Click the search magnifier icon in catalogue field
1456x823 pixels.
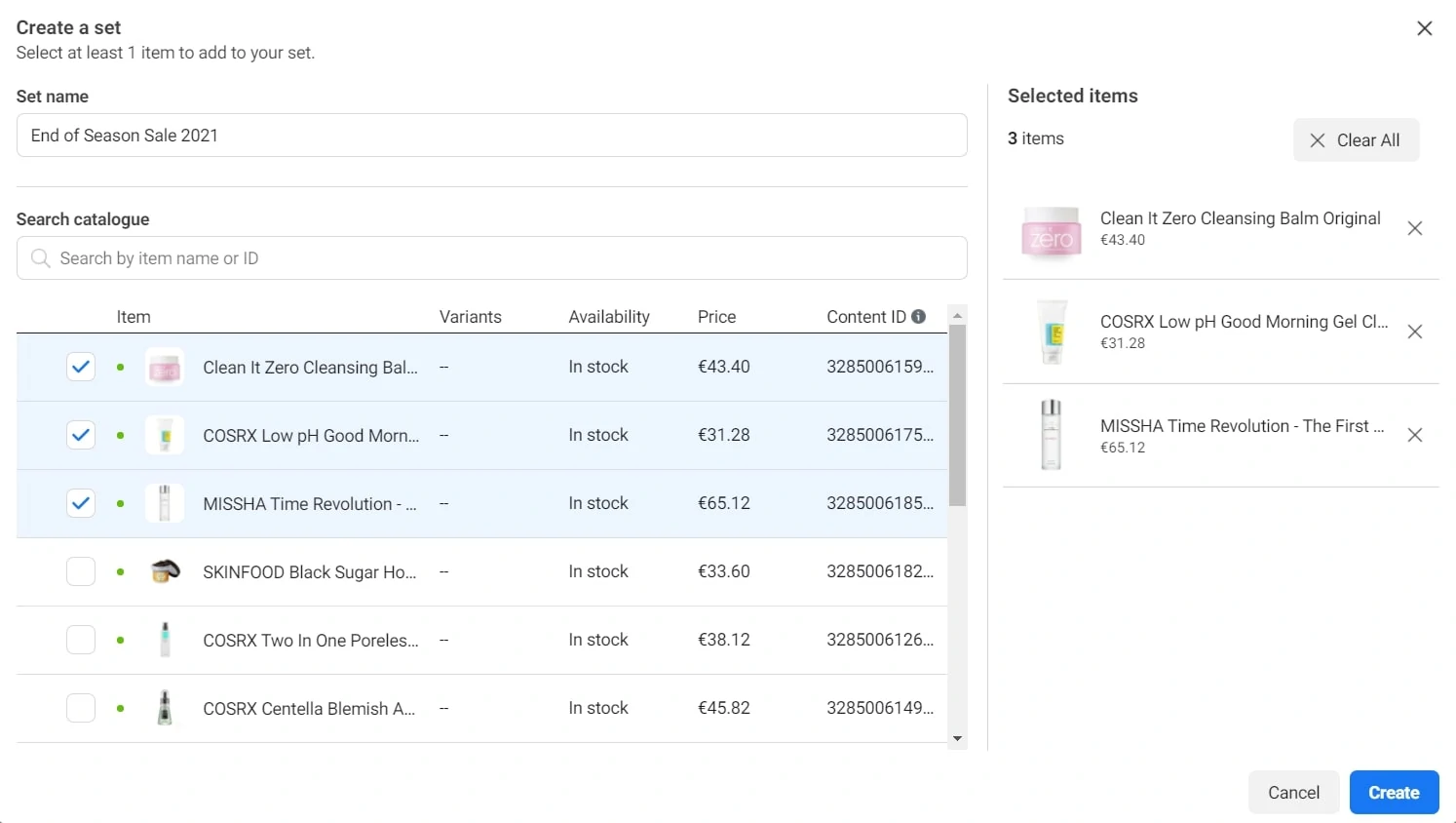[41, 258]
